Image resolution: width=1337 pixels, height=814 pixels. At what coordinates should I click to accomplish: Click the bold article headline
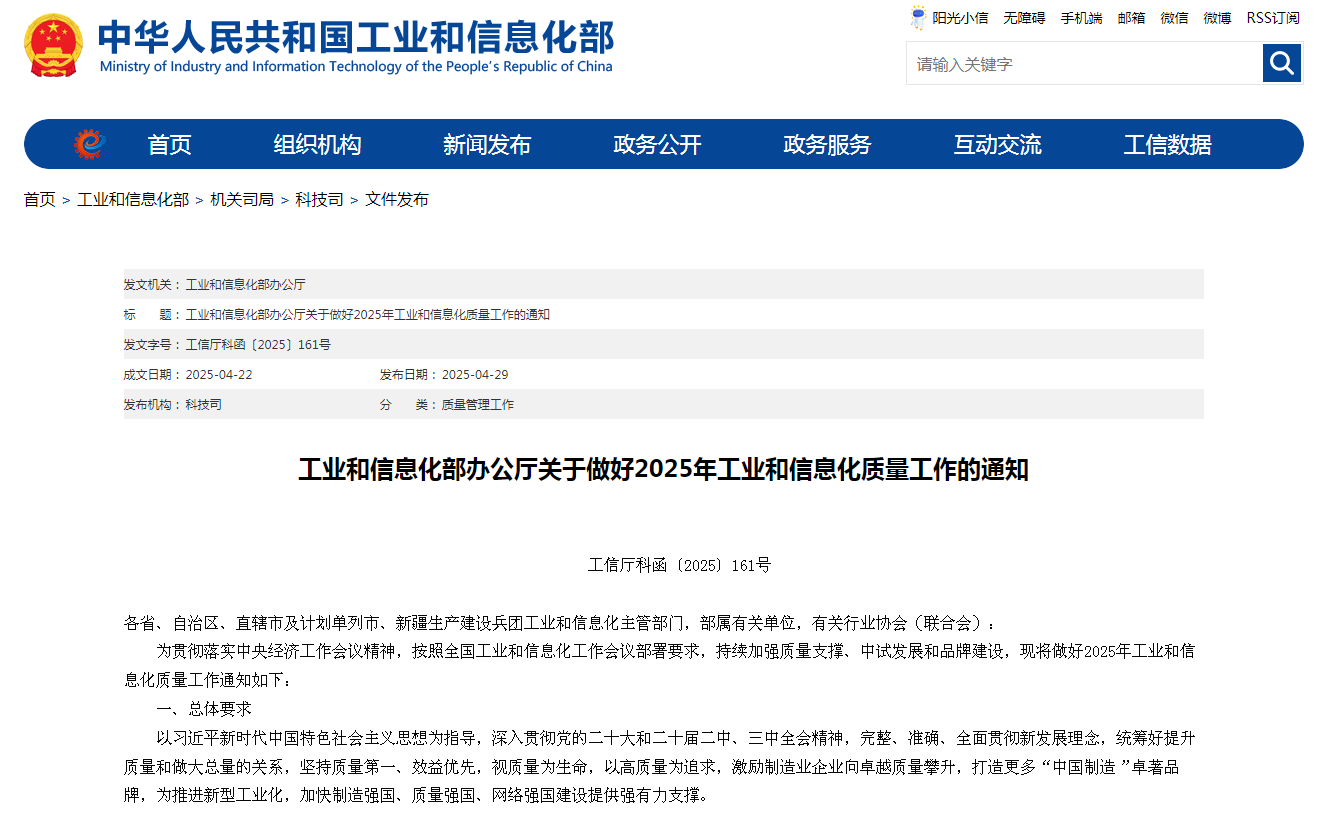tap(663, 469)
